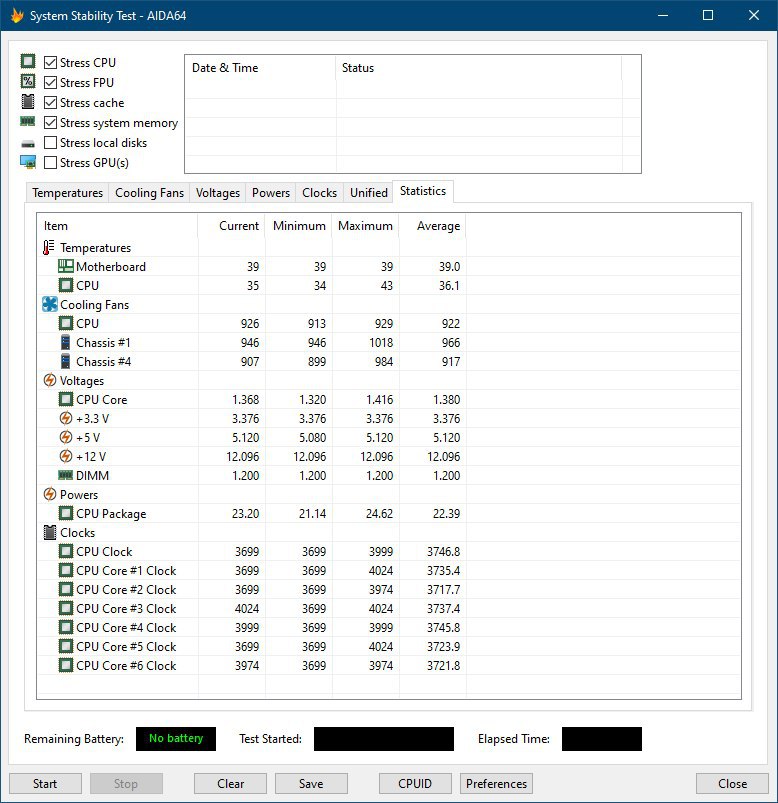Click the Chassis #1 tower icon
Screen dimensions: 778x803
tap(65, 342)
